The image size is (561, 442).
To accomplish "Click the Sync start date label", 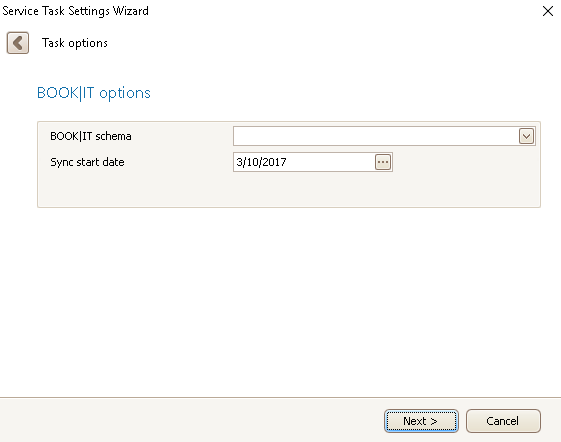I will tap(87, 162).
